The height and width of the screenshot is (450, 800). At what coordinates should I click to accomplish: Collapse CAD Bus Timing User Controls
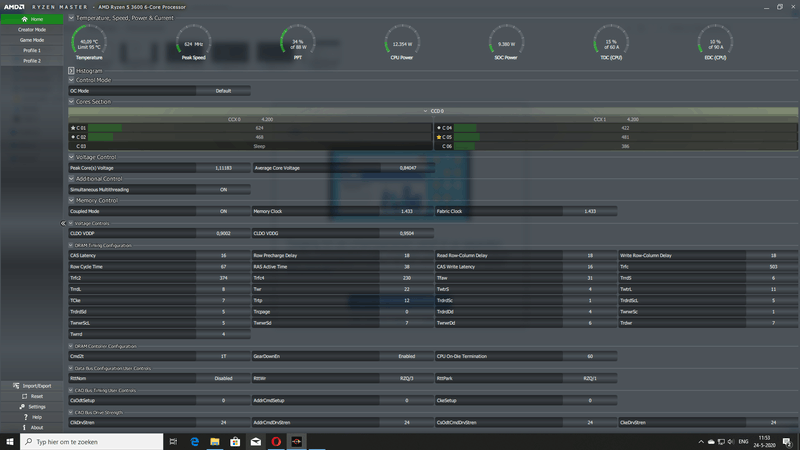point(71,390)
